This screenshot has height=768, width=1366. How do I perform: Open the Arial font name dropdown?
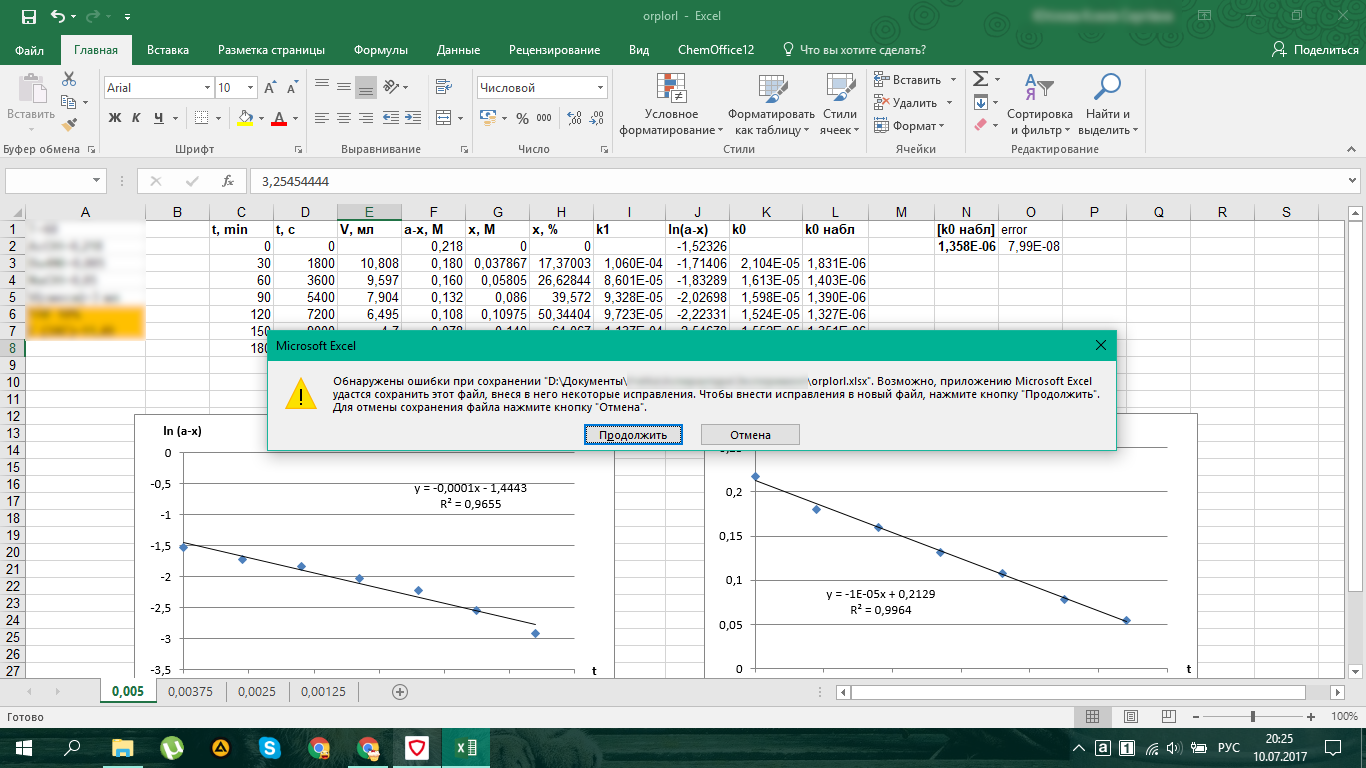coord(207,88)
